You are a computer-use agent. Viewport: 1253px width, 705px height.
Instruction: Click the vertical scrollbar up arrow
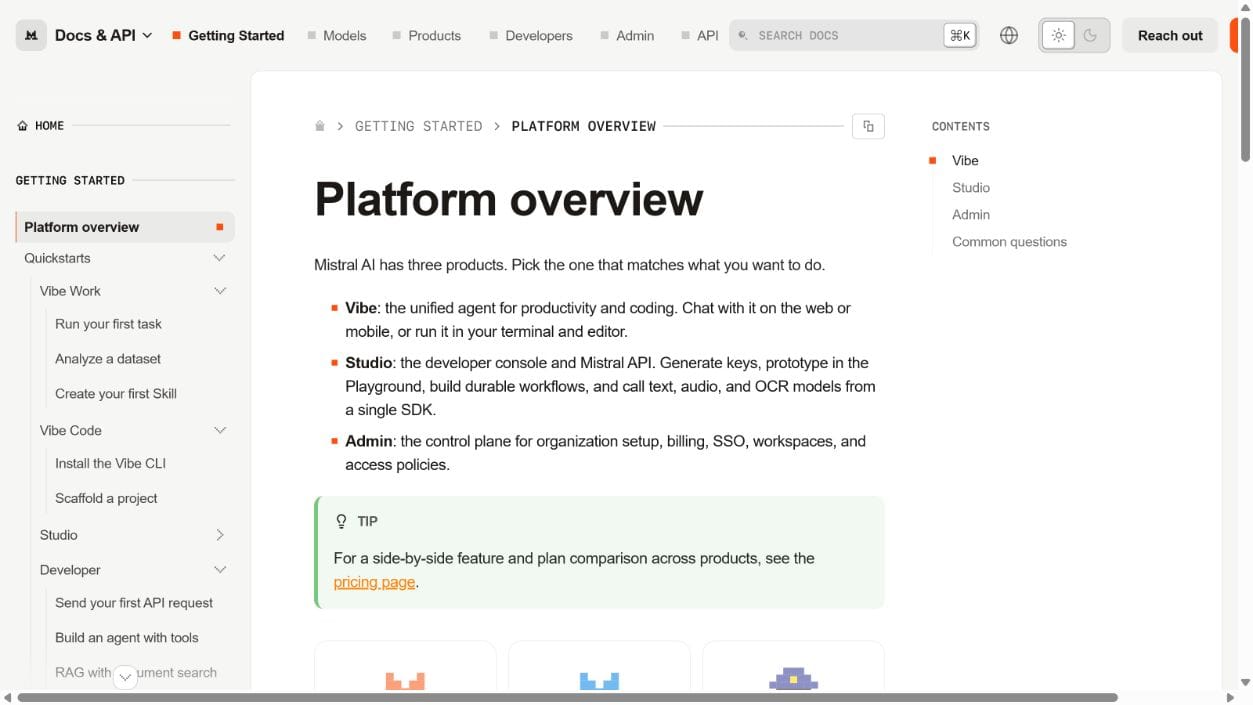coord(1245,8)
